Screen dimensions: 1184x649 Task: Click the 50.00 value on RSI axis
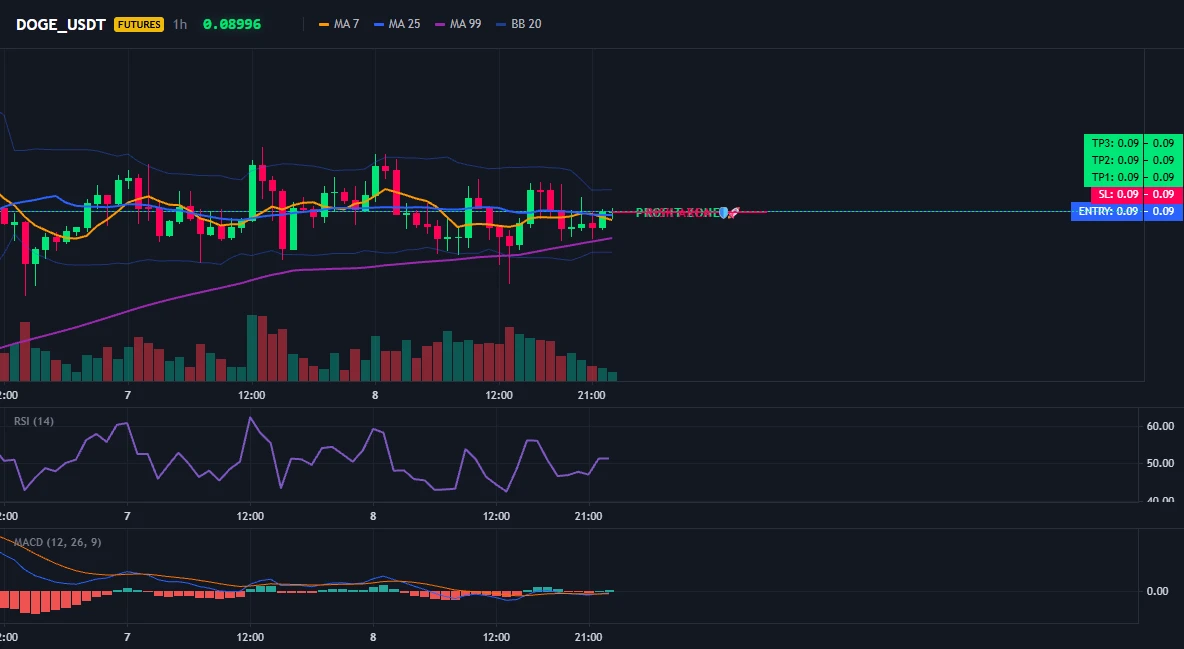1161,463
